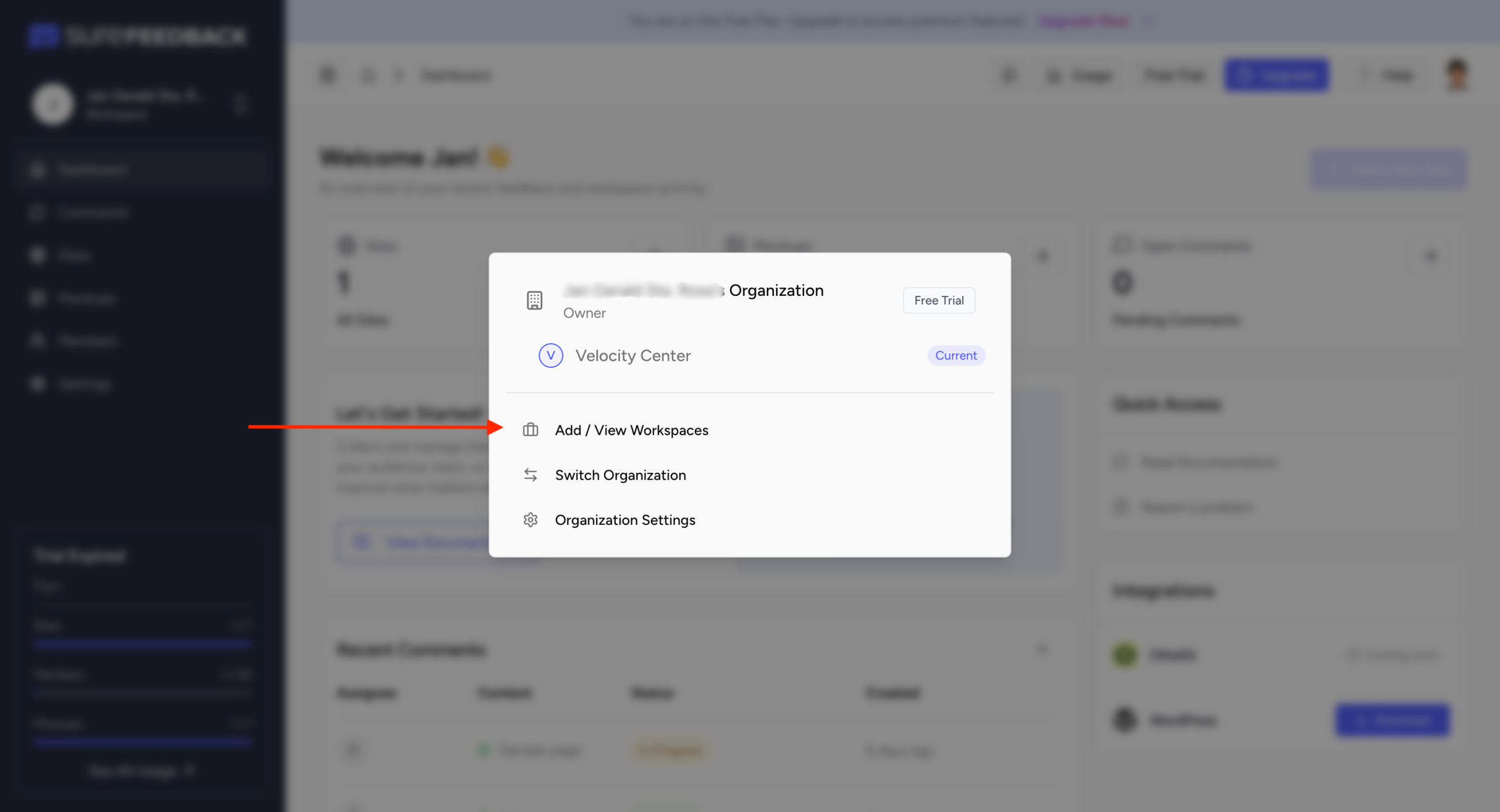The height and width of the screenshot is (812, 1500).
Task: Click the Current workspace badge
Action: point(955,356)
